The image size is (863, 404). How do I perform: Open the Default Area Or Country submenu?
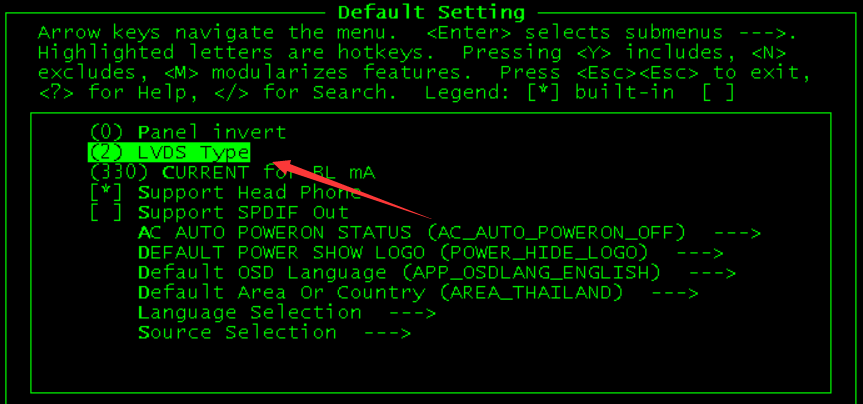coord(418,293)
